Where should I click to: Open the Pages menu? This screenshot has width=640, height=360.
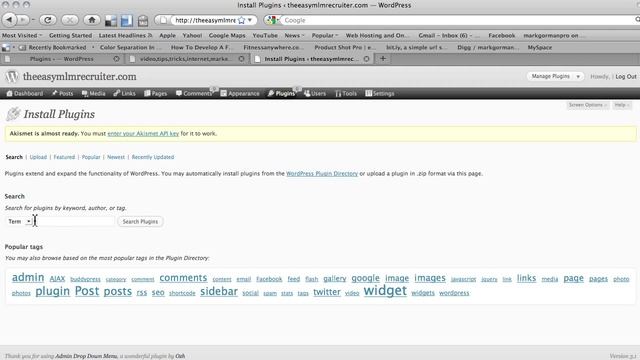click(156, 93)
